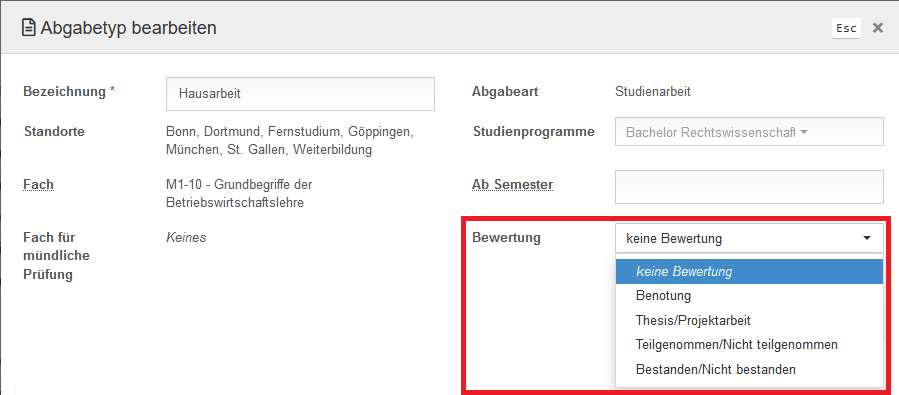This screenshot has height=395, width=899.
Task: Click the underlined 'Ab Semester' label
Action: (513, 185)
